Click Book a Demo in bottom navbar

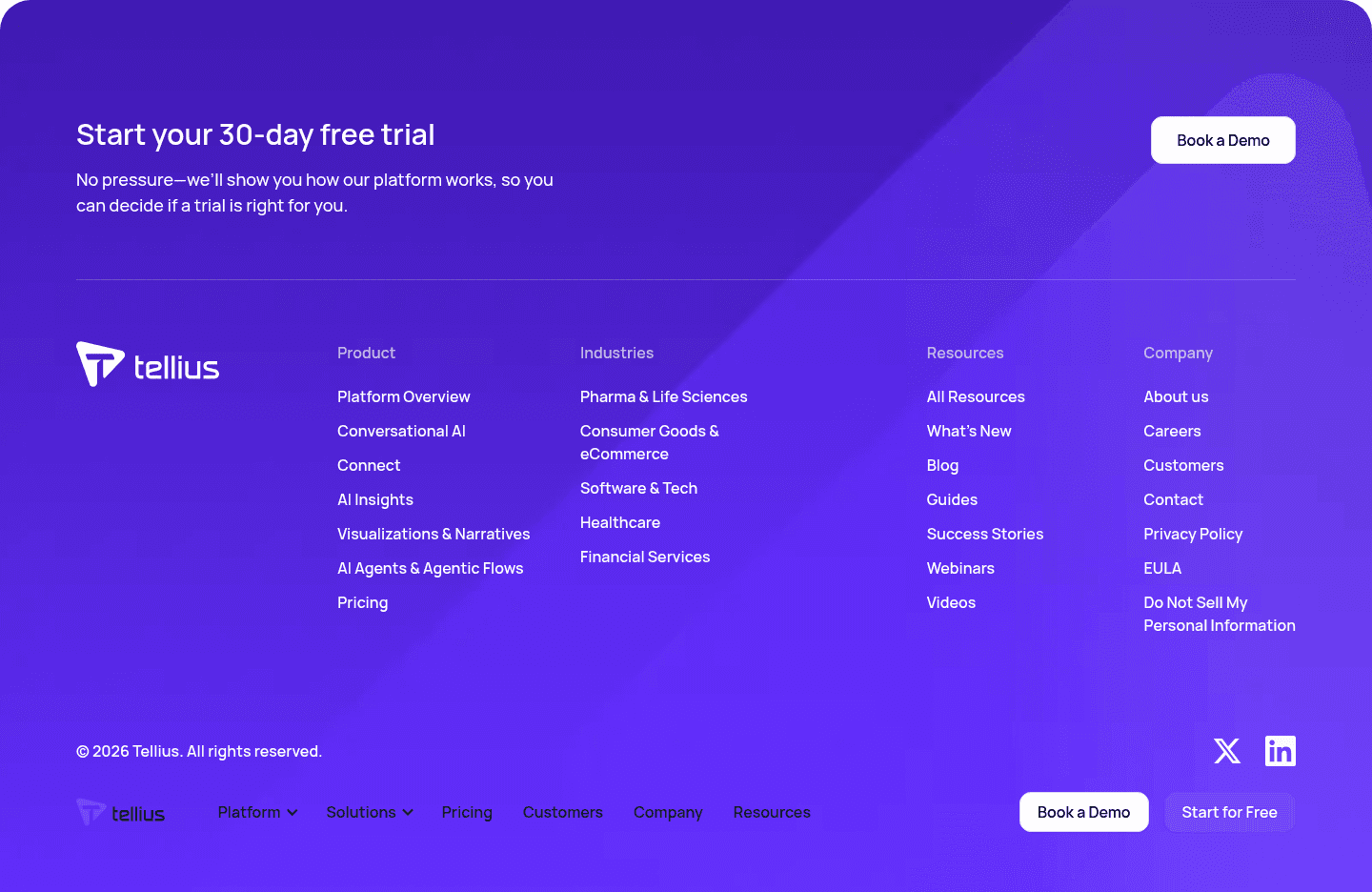(1084, 812)
